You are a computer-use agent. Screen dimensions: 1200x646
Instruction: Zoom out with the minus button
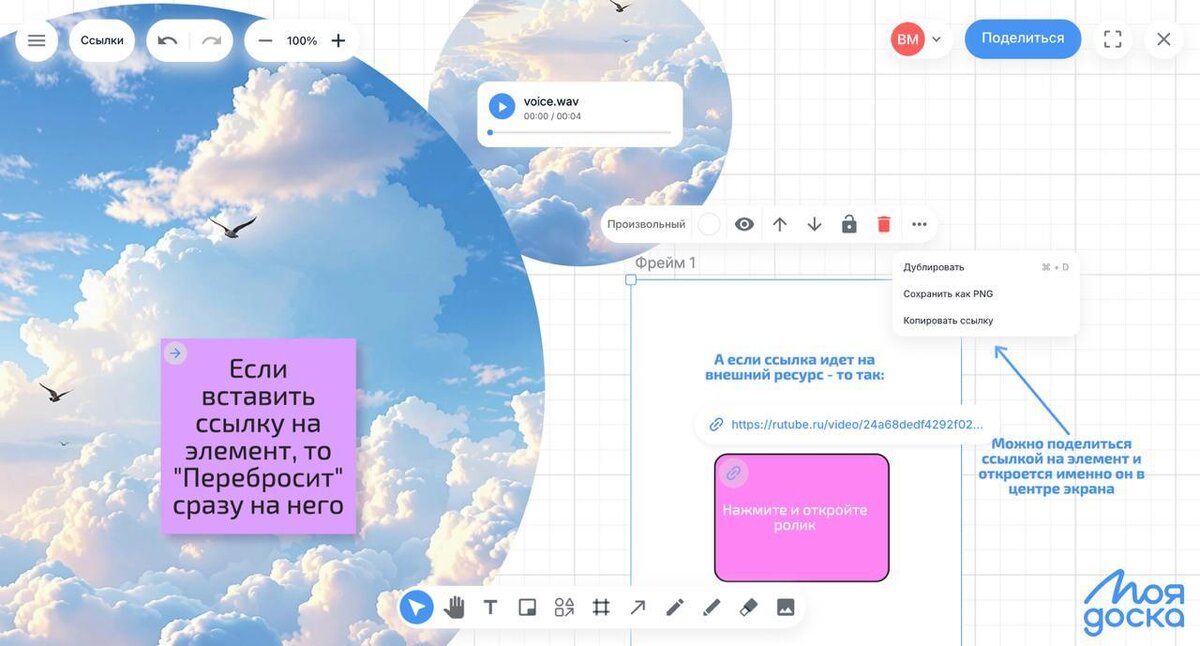[265, 41]
